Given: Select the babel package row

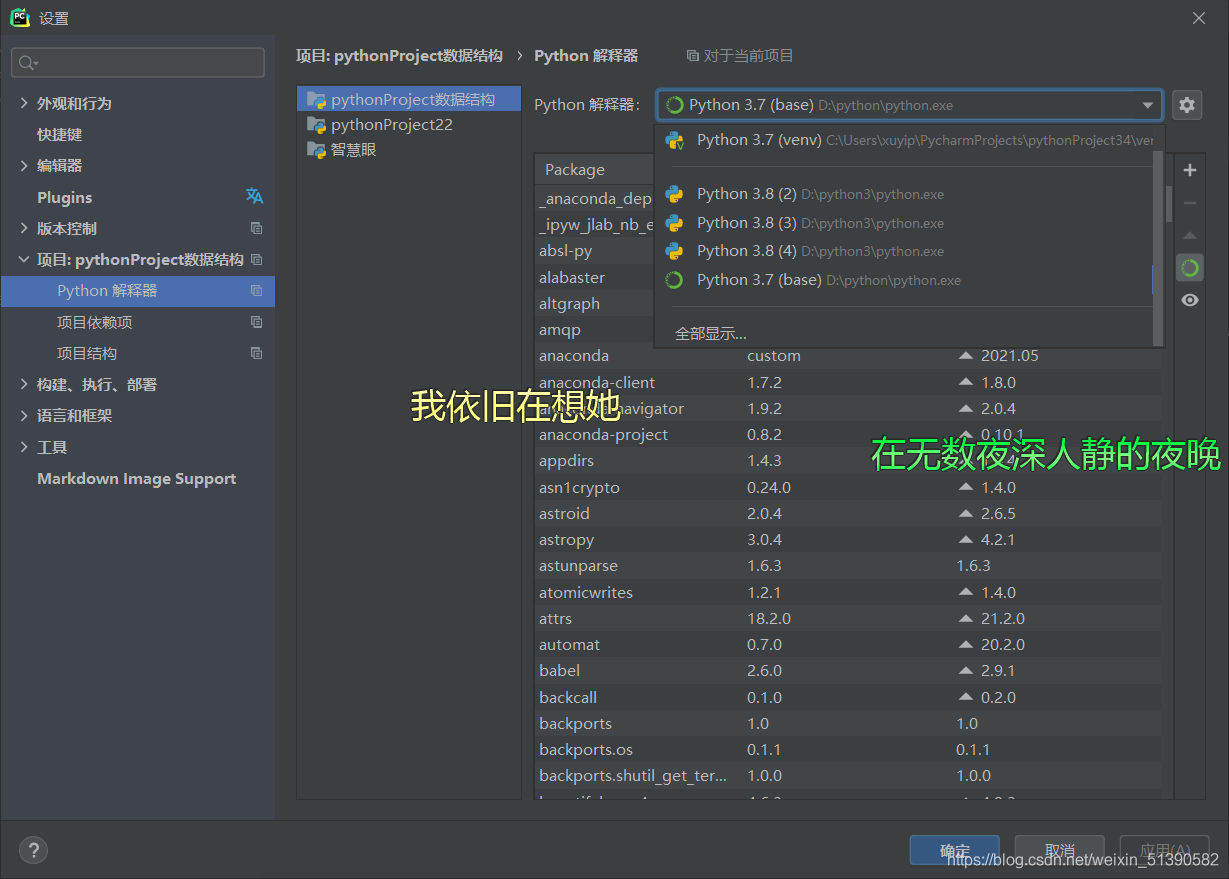Looking at the screenshot, I should click(x=849, y=671).
